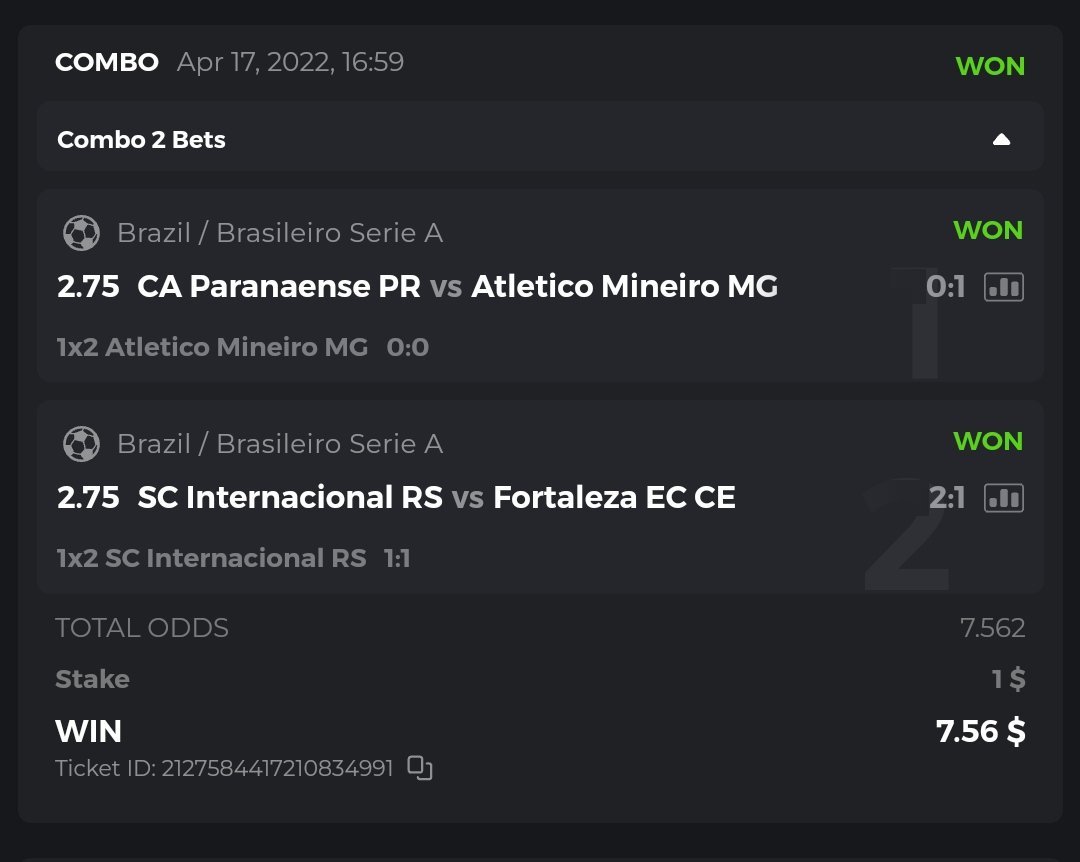Screen dimensions: 1080x862
Task: Open Brazil / Brasileiro Serie A in first bet
Action: click(279, 233)
